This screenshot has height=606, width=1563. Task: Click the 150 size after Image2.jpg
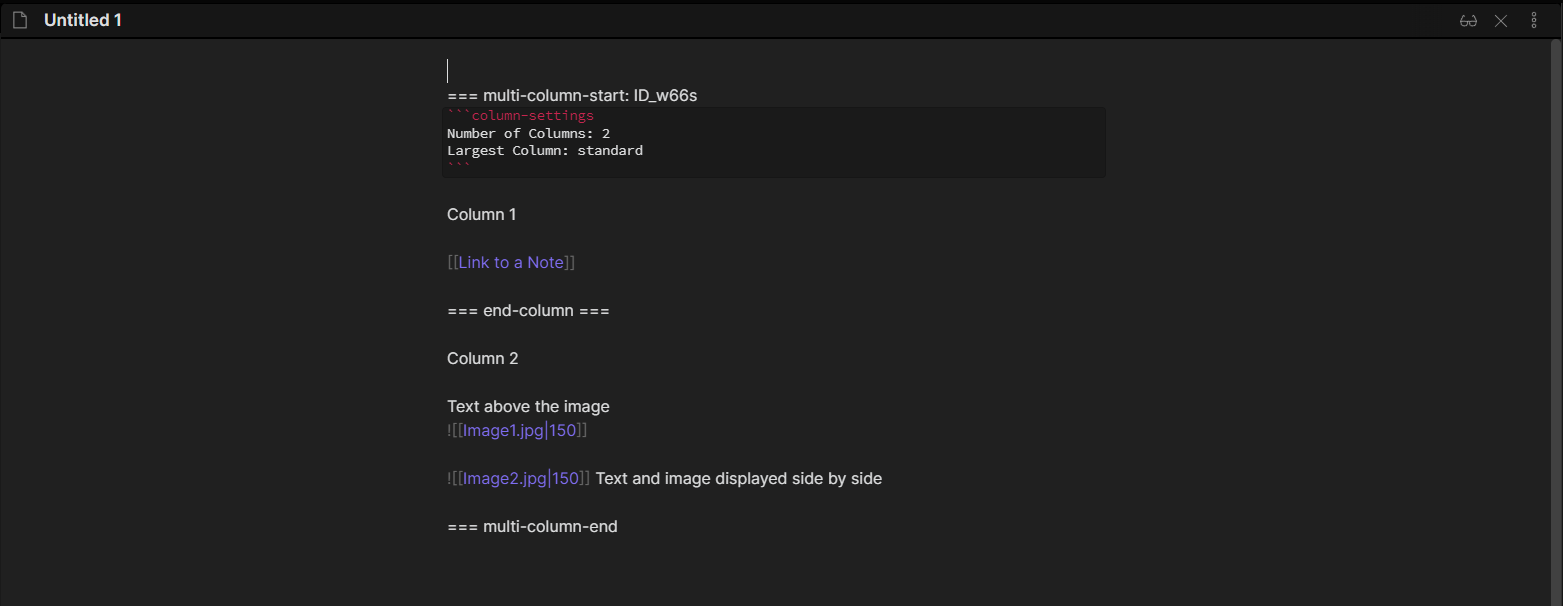[566, 478]
